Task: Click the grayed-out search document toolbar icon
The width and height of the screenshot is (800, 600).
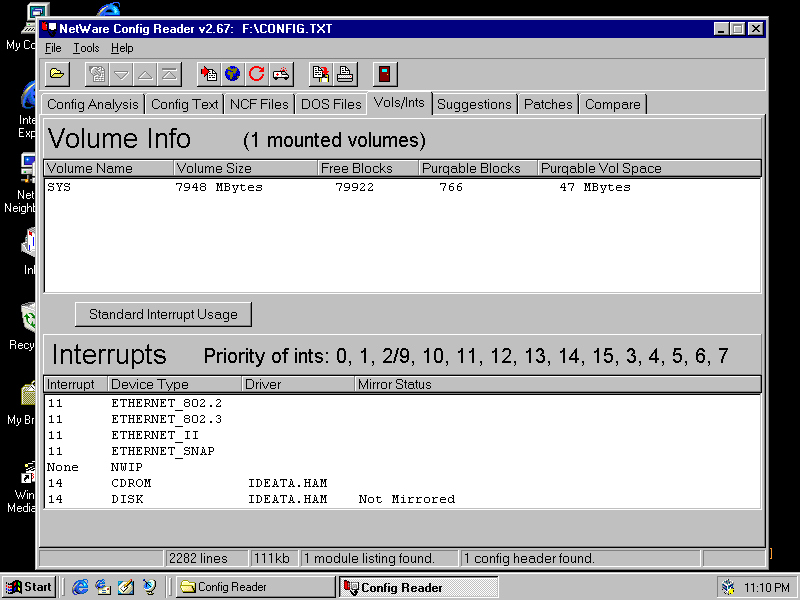Action: point(97,74)
